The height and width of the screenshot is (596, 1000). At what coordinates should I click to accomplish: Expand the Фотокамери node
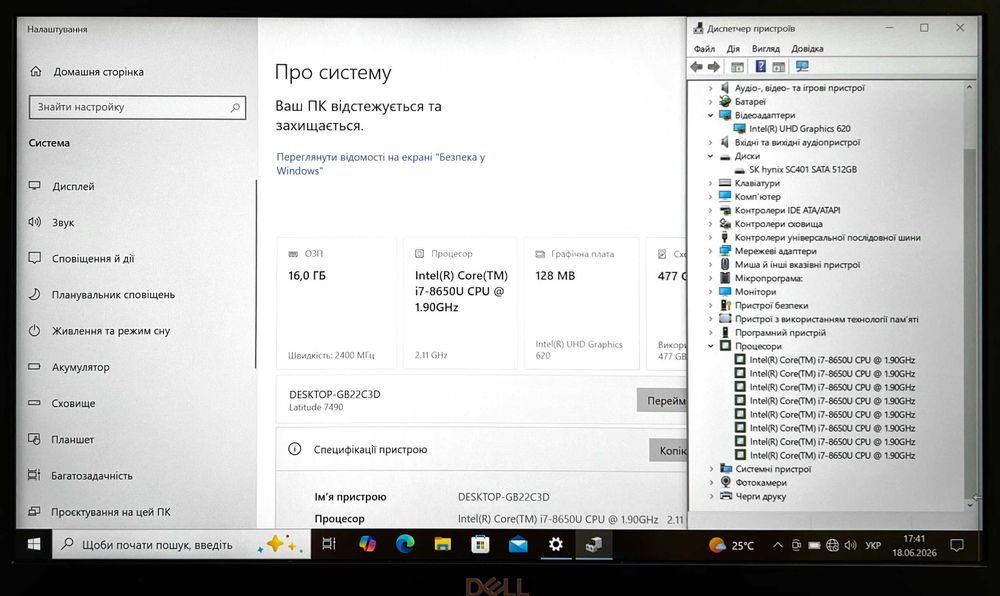tap(711, 483)
